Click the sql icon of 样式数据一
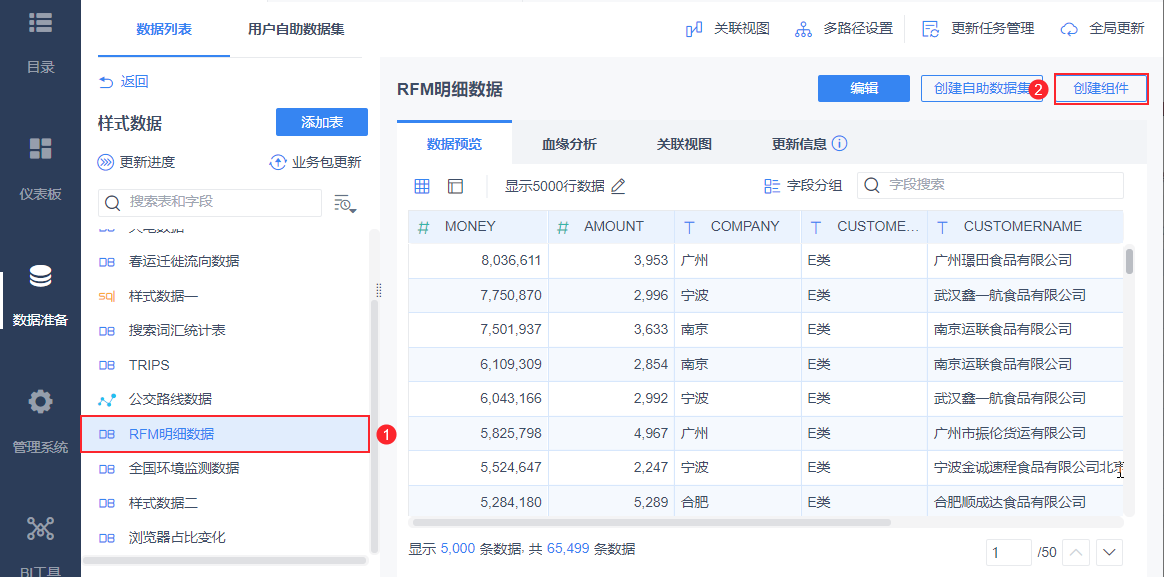The height and width of the screenshot is (577, 1164). coord(107,296)
